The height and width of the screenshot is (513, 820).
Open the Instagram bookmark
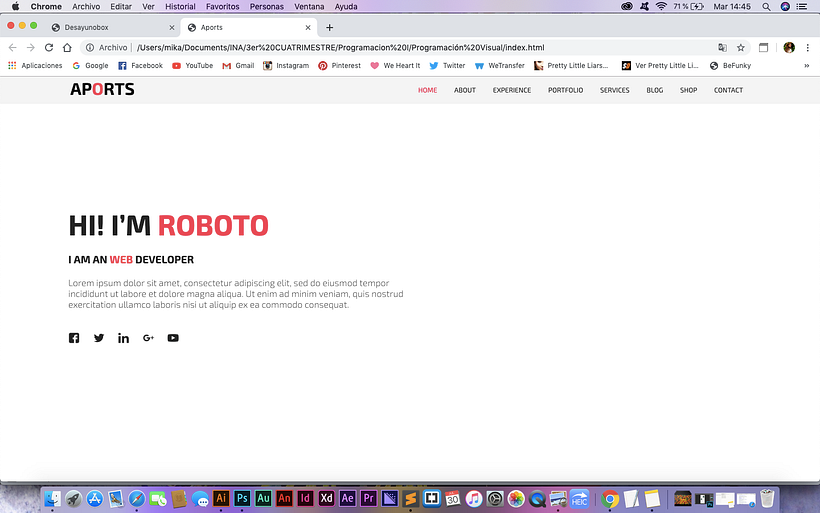[286, 66]
